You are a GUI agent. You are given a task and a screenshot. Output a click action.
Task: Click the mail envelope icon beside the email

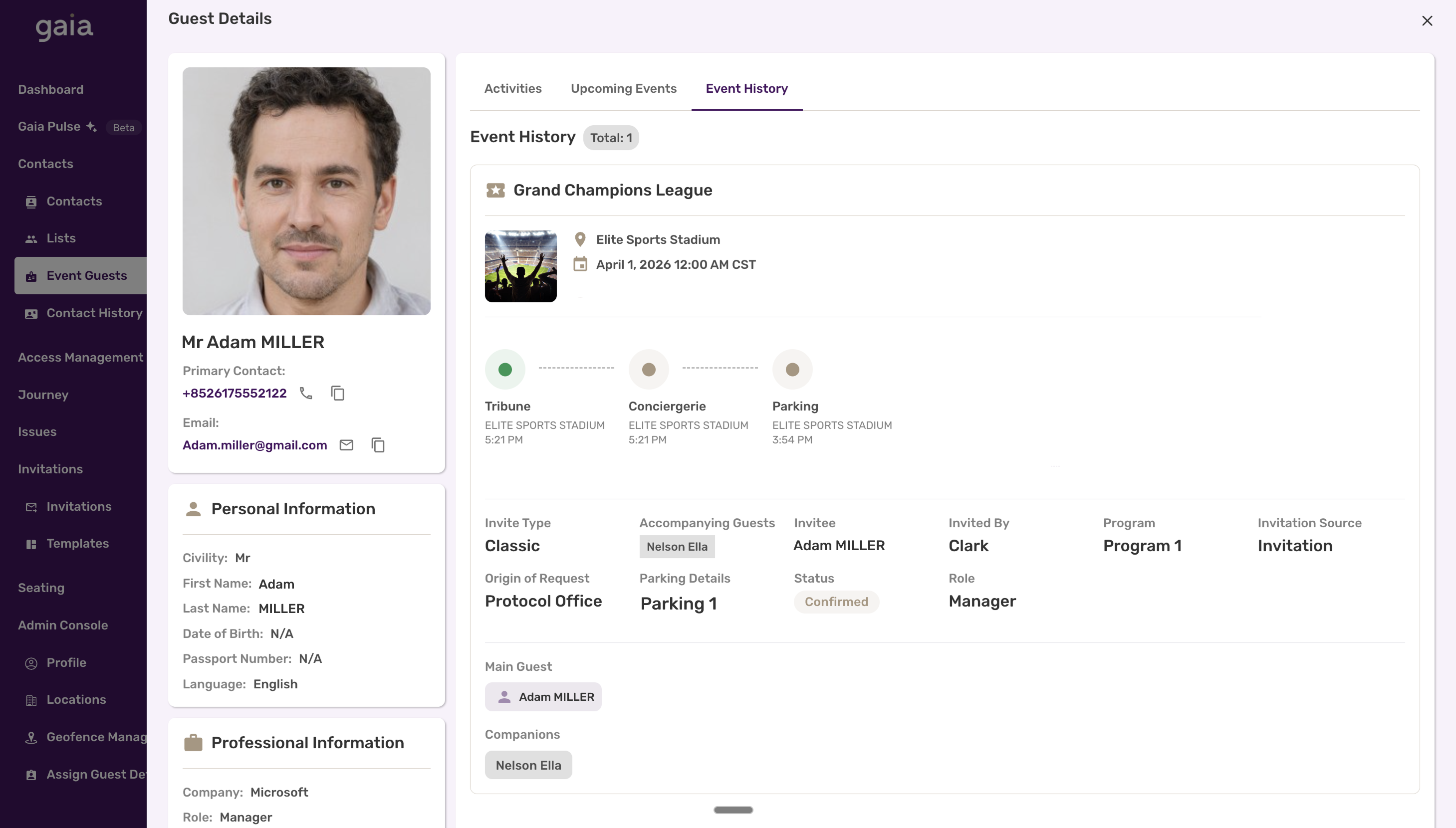click(346, 445)
